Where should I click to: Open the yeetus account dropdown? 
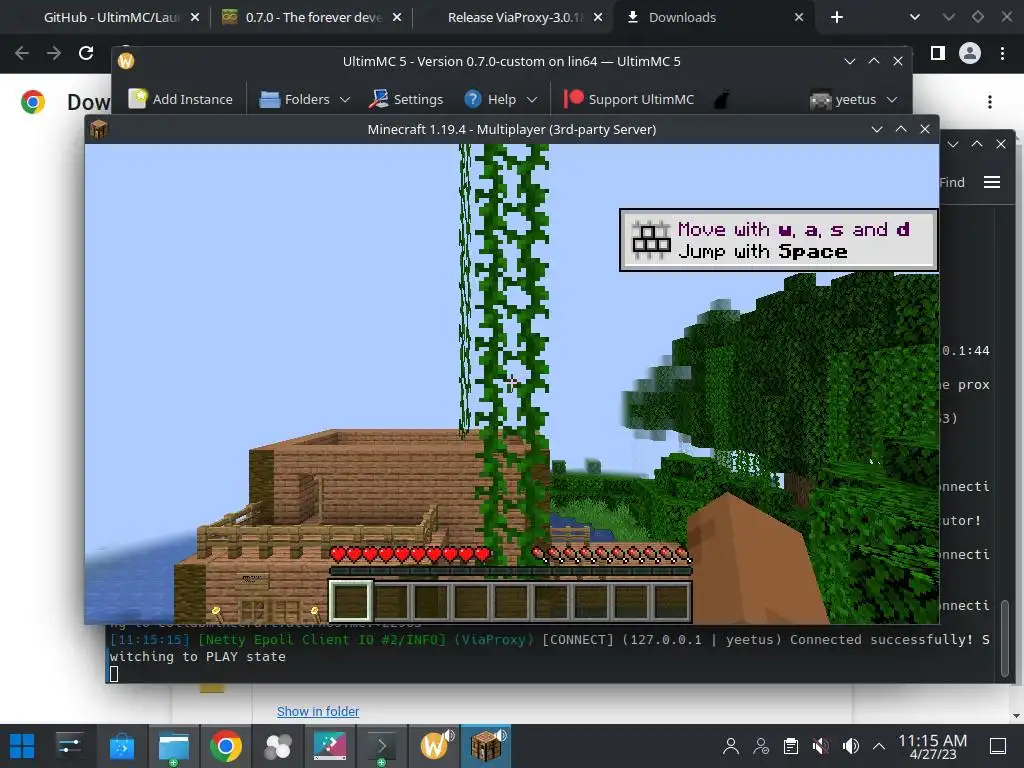[854, 100]
